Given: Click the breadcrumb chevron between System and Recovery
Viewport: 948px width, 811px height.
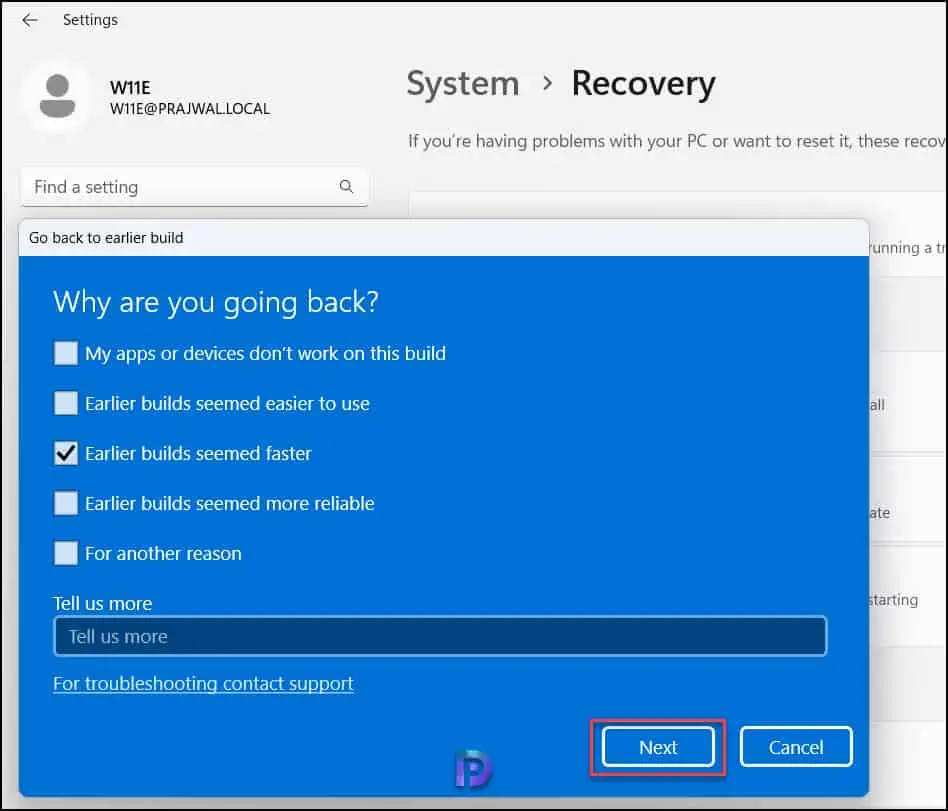Looking at the screenshot, I should click(547, 83).
